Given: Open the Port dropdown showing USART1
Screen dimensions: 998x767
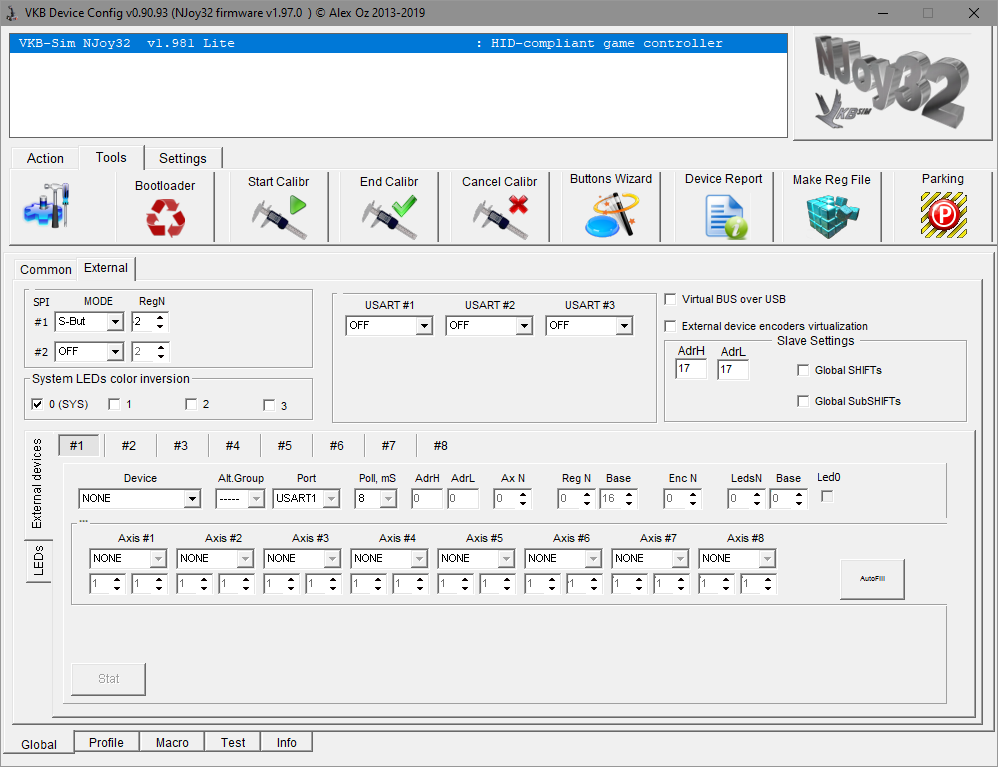Looking at the screenshot, I should (x=332, y=498).
